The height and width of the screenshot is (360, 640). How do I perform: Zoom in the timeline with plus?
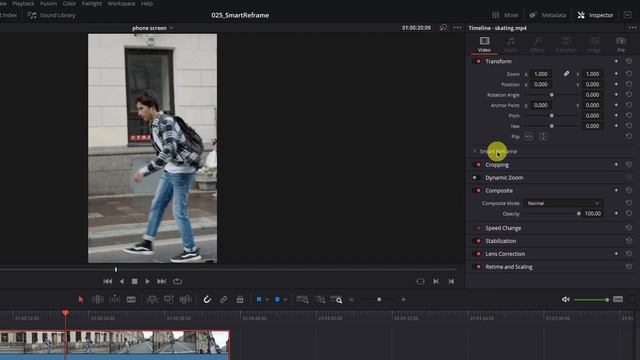pos(404,300)
